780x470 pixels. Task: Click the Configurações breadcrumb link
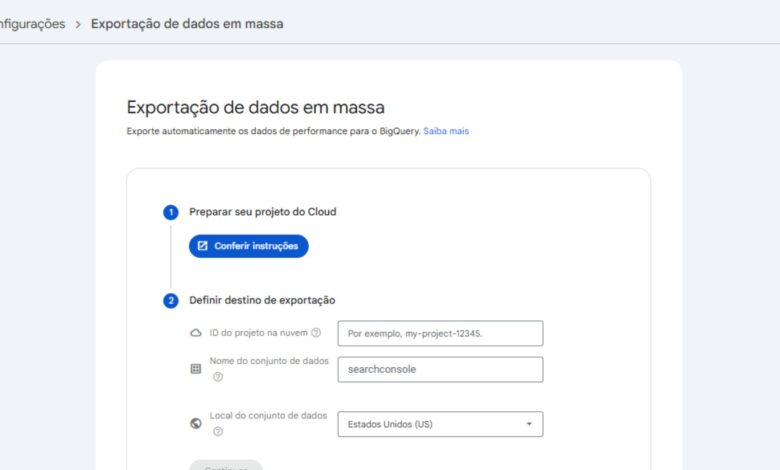coord(32,23)
